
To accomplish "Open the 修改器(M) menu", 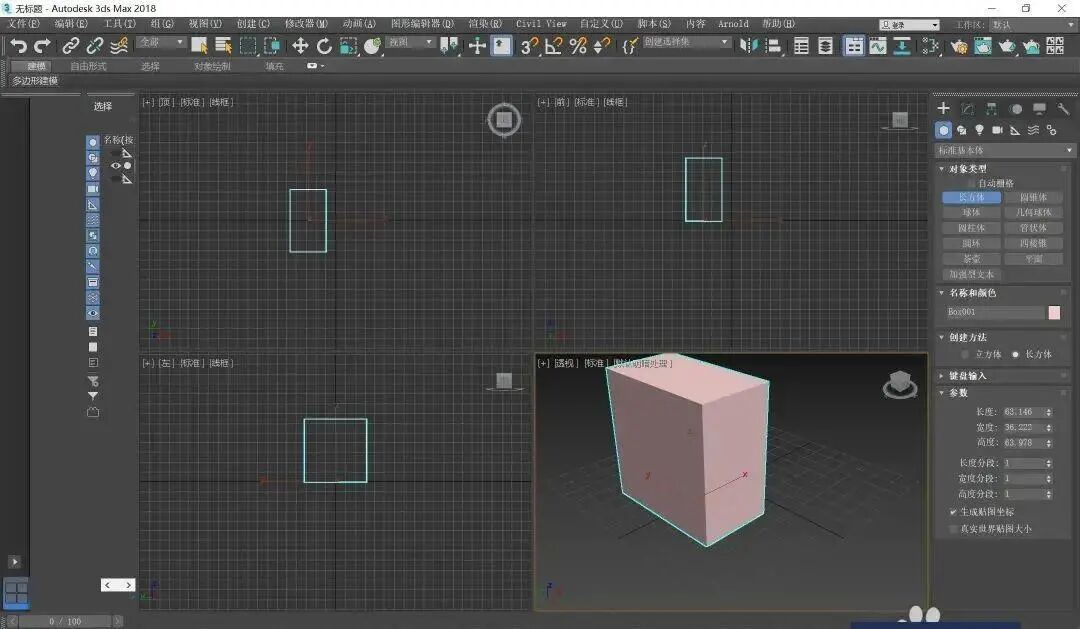I will (306, 23).
